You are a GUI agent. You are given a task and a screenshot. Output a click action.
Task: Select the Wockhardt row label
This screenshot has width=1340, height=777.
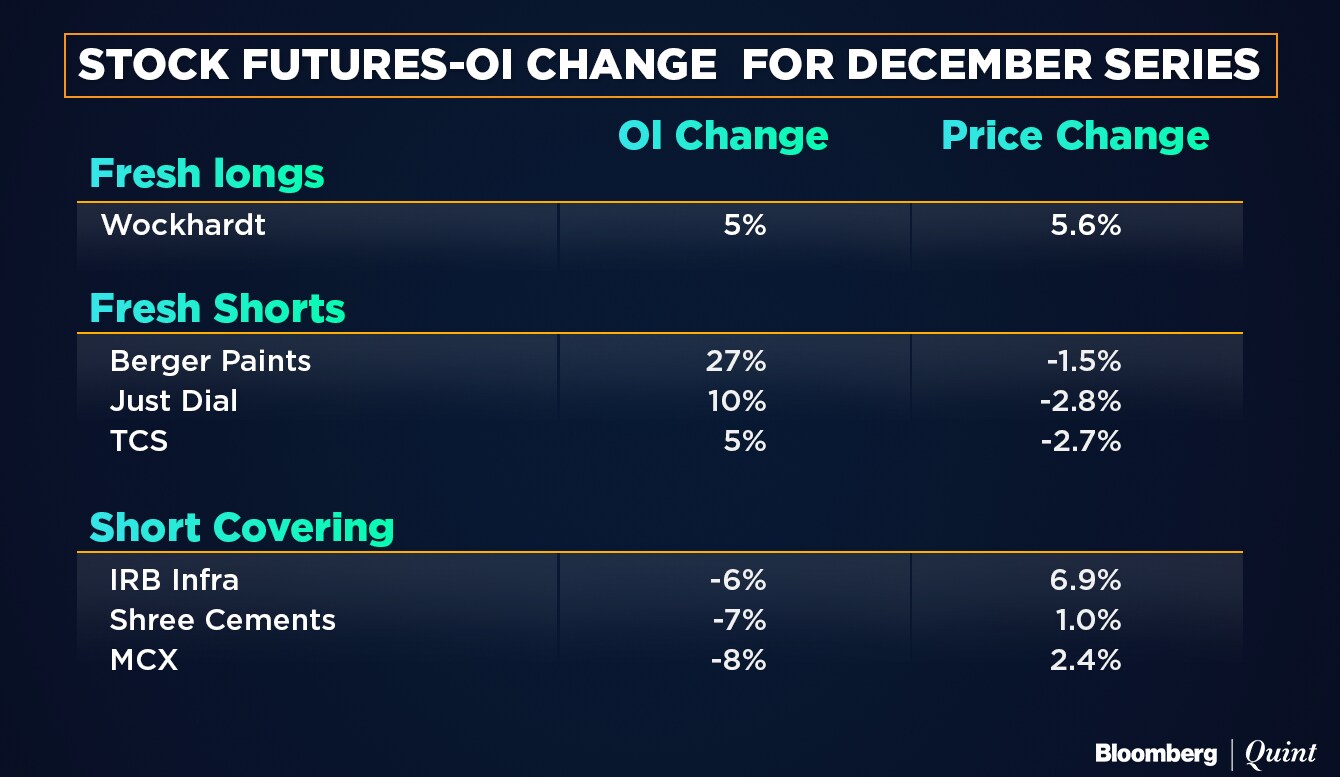pyautogui.click(x=183, y=225)
